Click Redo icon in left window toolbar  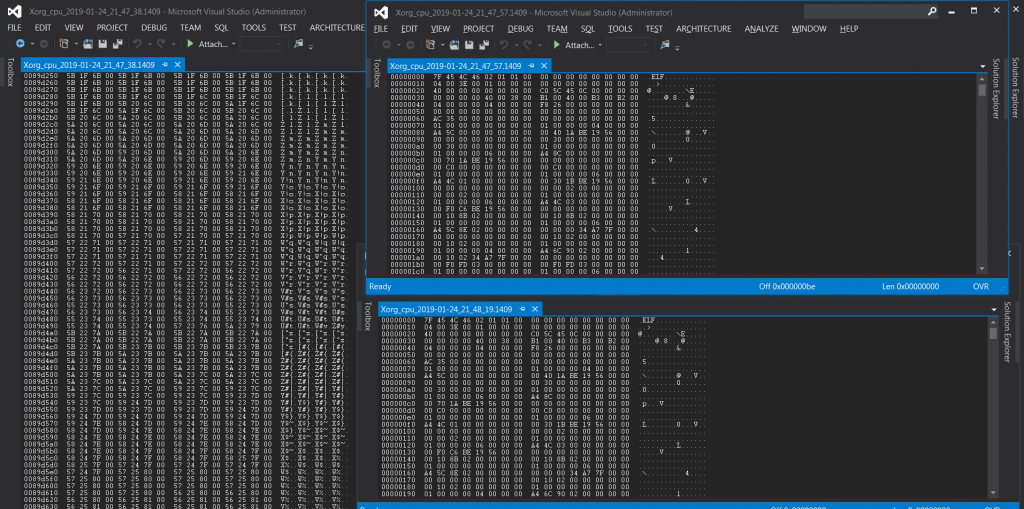[x=162, y=44]
